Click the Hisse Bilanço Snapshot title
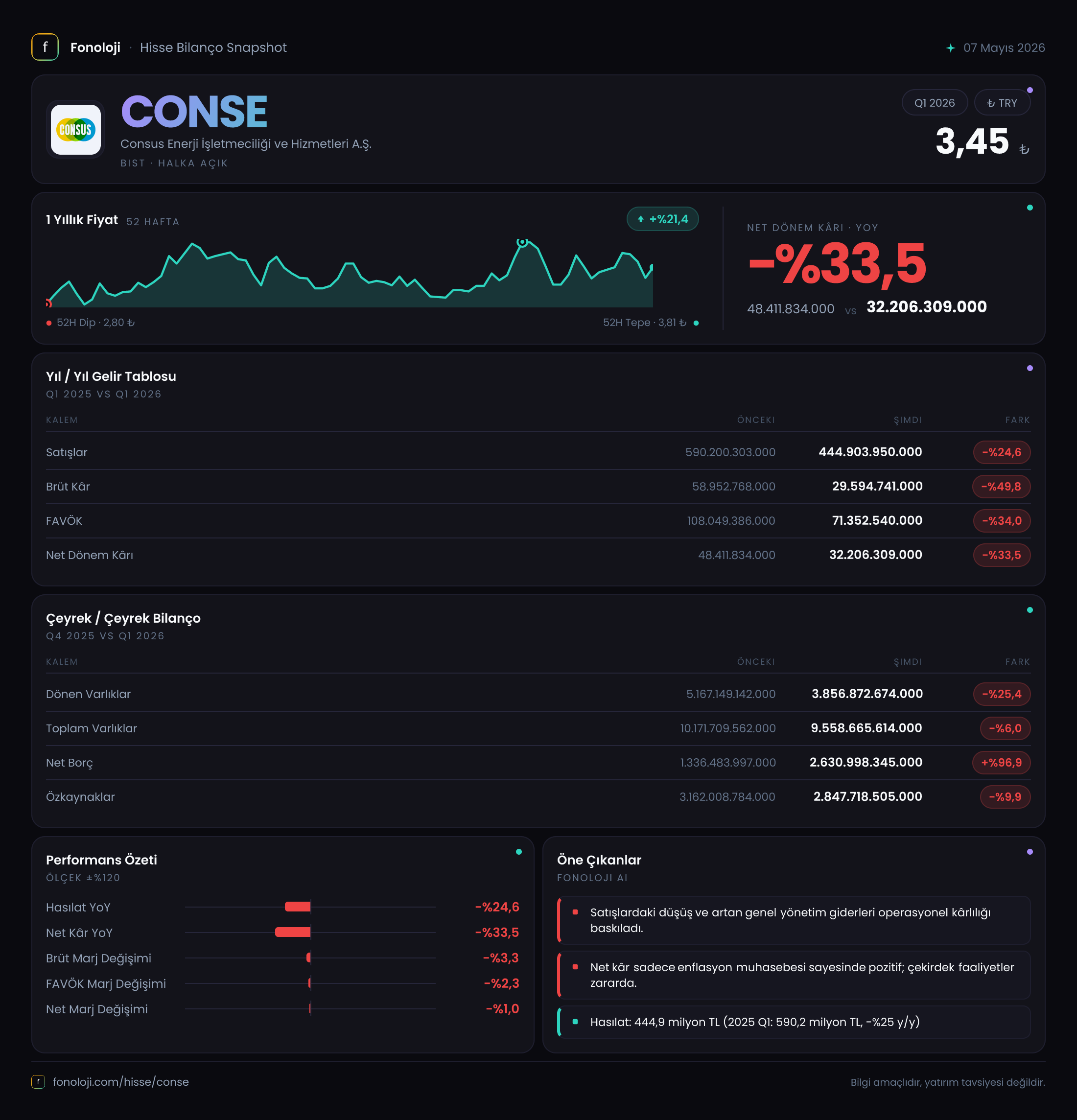 coord(213,47)
